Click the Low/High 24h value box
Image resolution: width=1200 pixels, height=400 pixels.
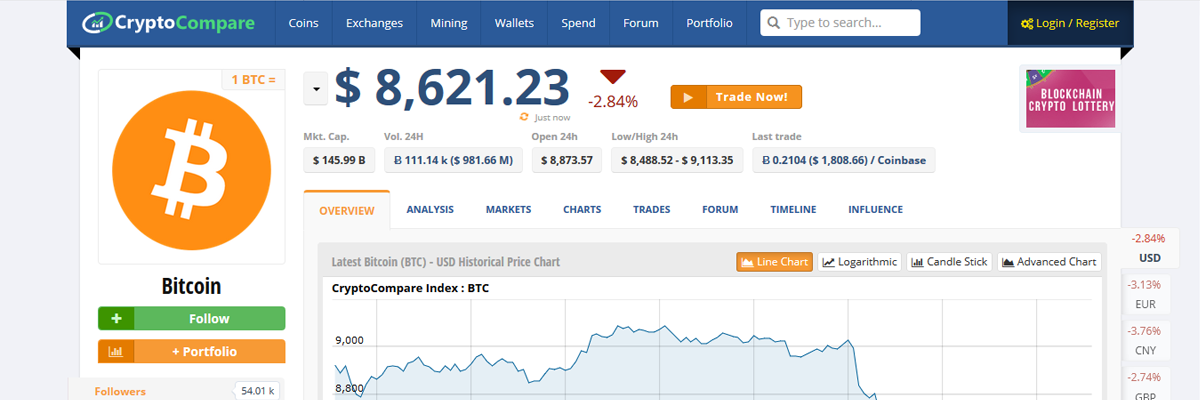(677, 160)
